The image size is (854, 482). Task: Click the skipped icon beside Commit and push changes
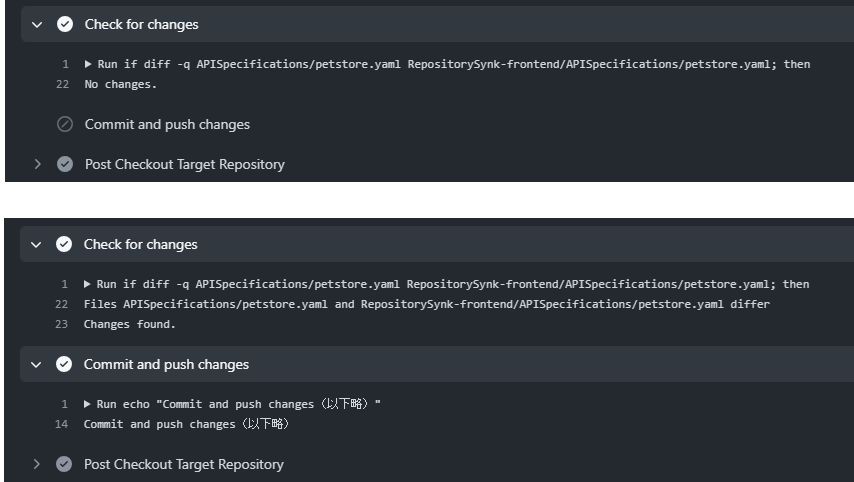(x=65, y=125)
